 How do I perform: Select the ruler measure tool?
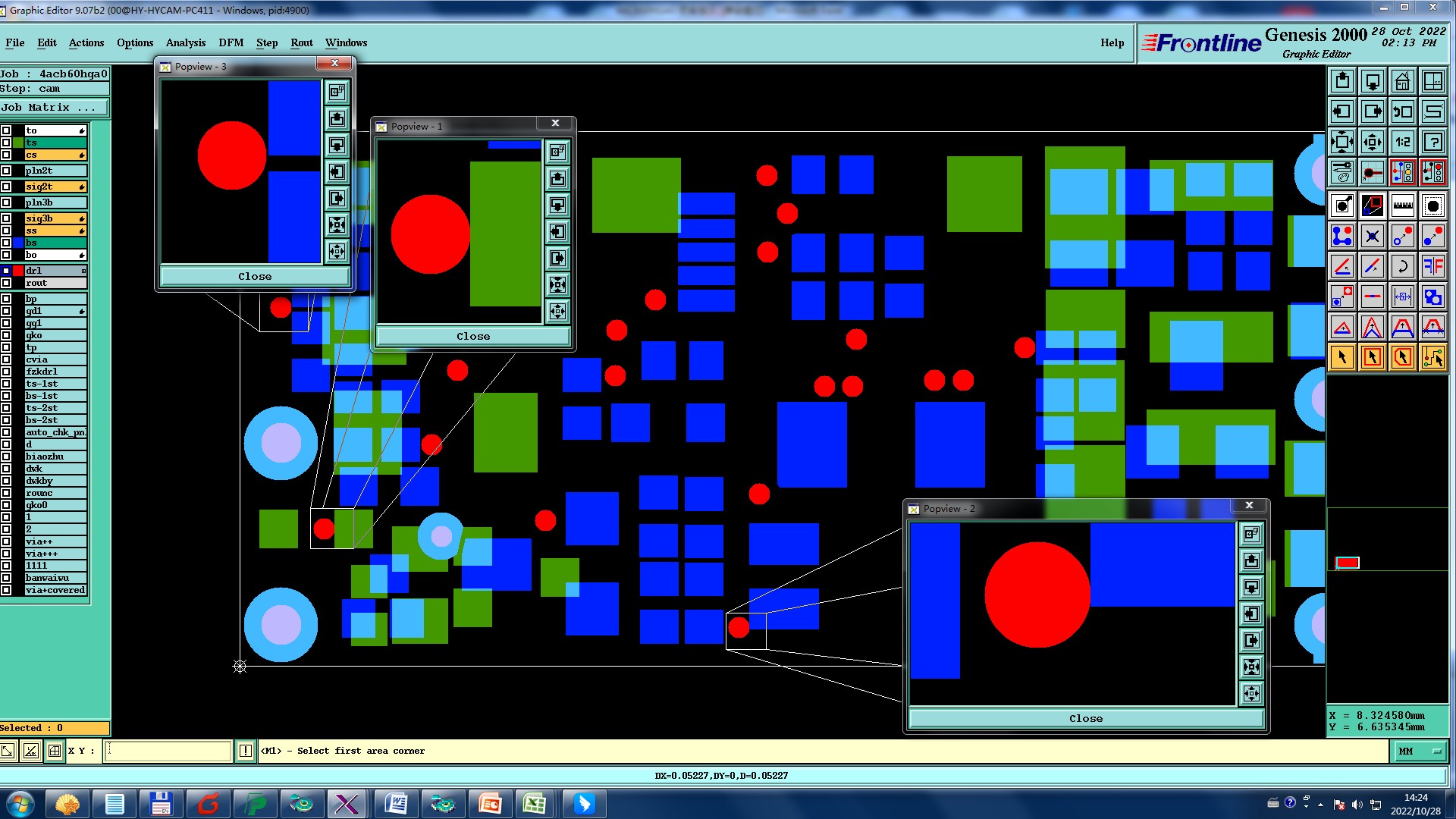(1402, 206)
